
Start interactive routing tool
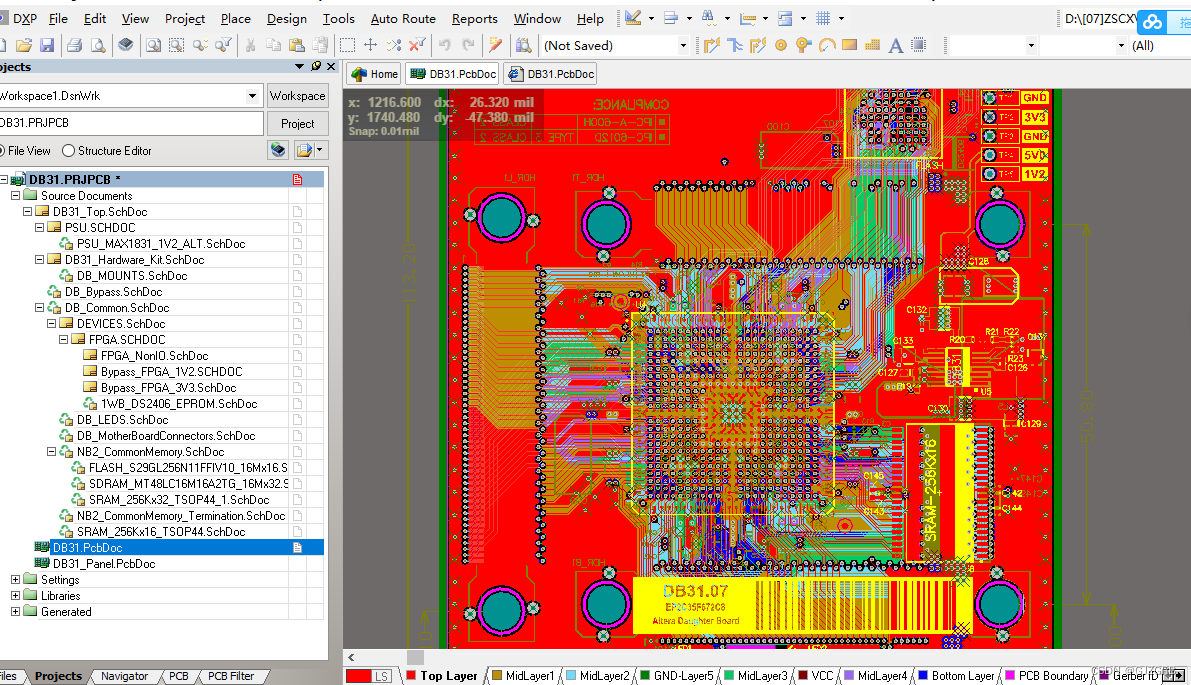pyautogui.click(x=712, y=46)
